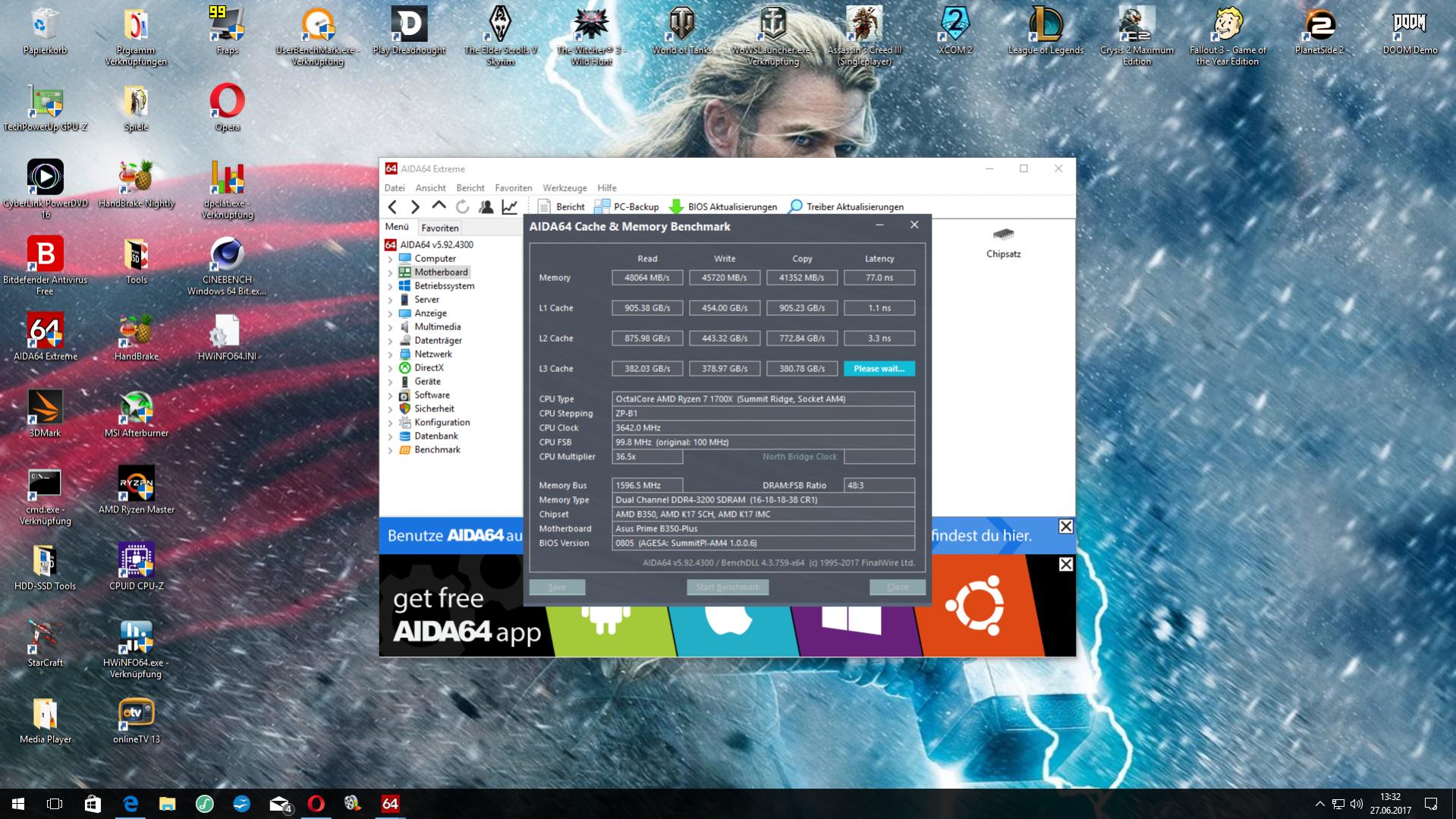This screenshot has height=819, width=1456.
Task: Open the Action Center notification icon
Action: coord(1431,803)
